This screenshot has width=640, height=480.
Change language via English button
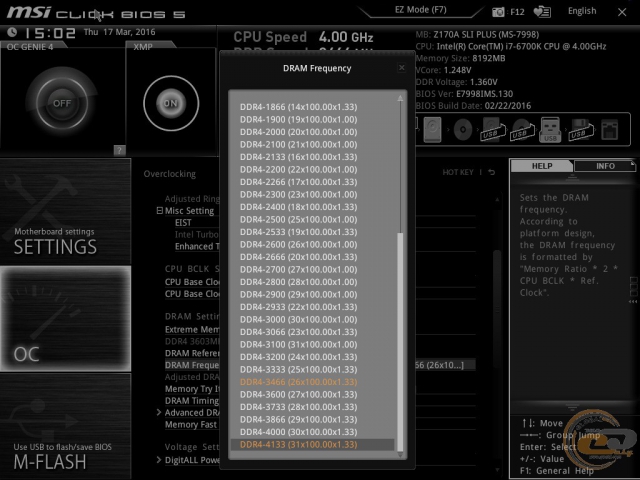point(582,11)
